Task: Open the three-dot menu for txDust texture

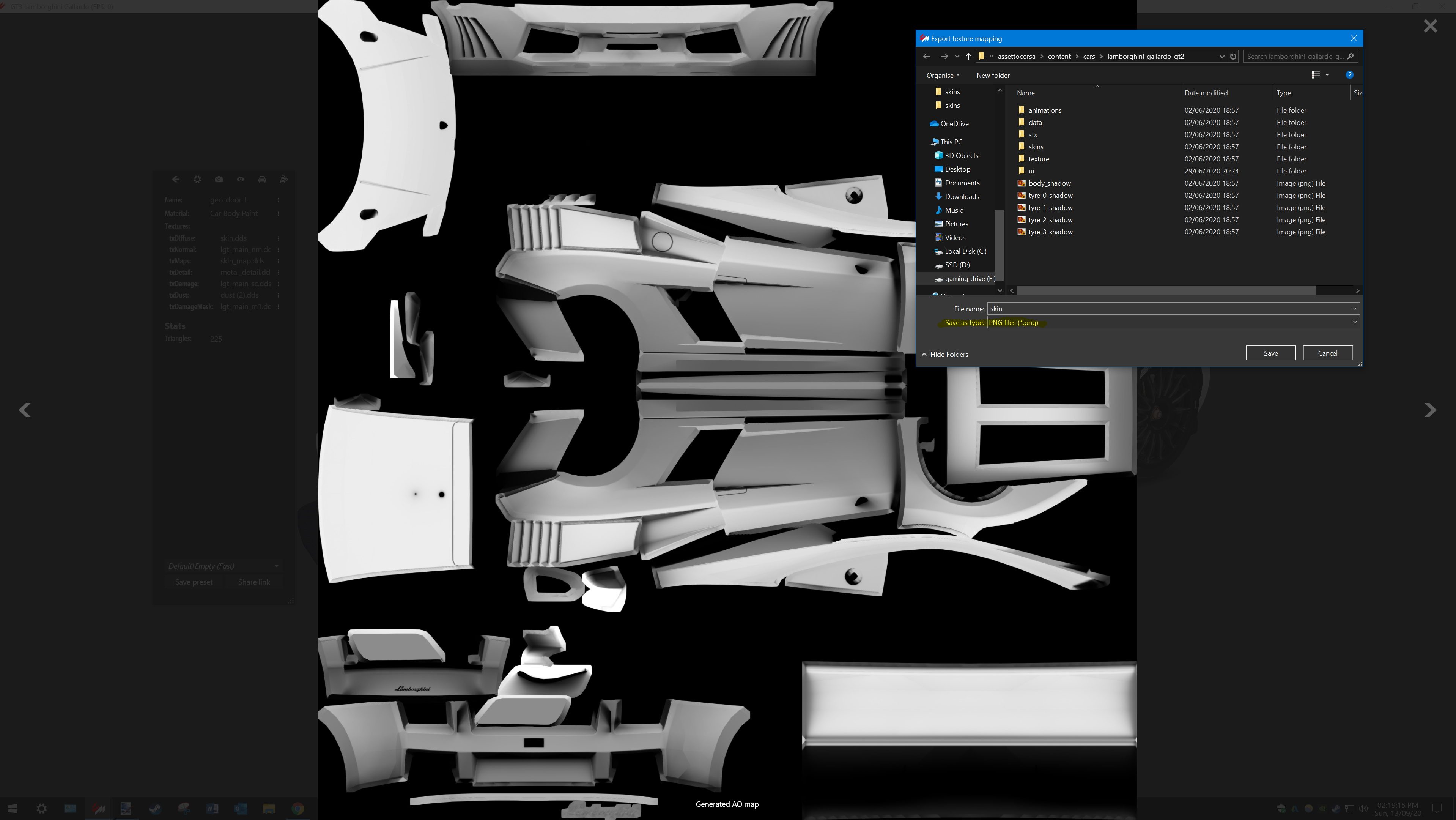Action: pyautogui.click(x=278, y=295)
